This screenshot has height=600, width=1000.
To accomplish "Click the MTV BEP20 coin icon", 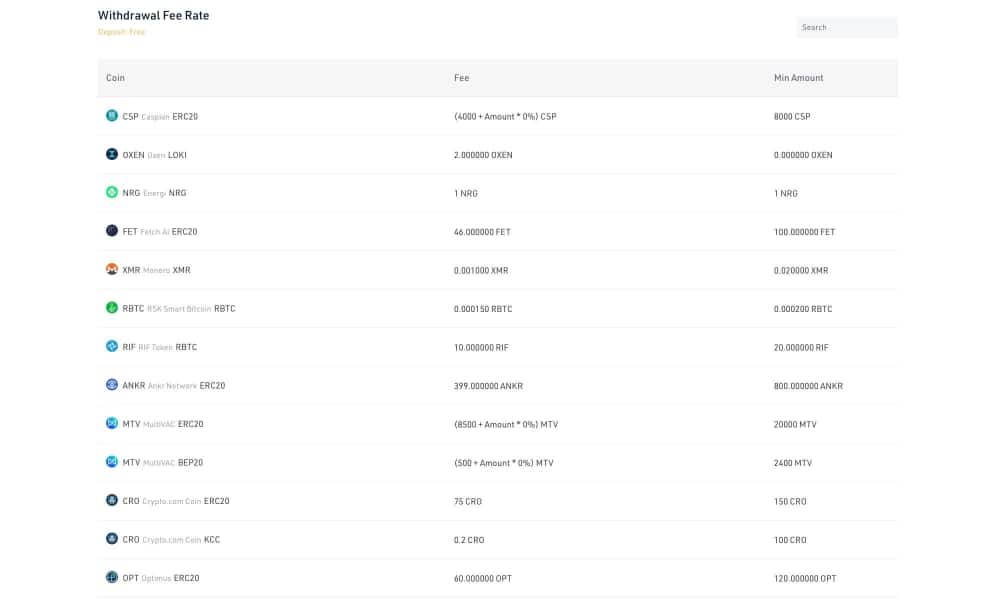I will pos(112,461).
